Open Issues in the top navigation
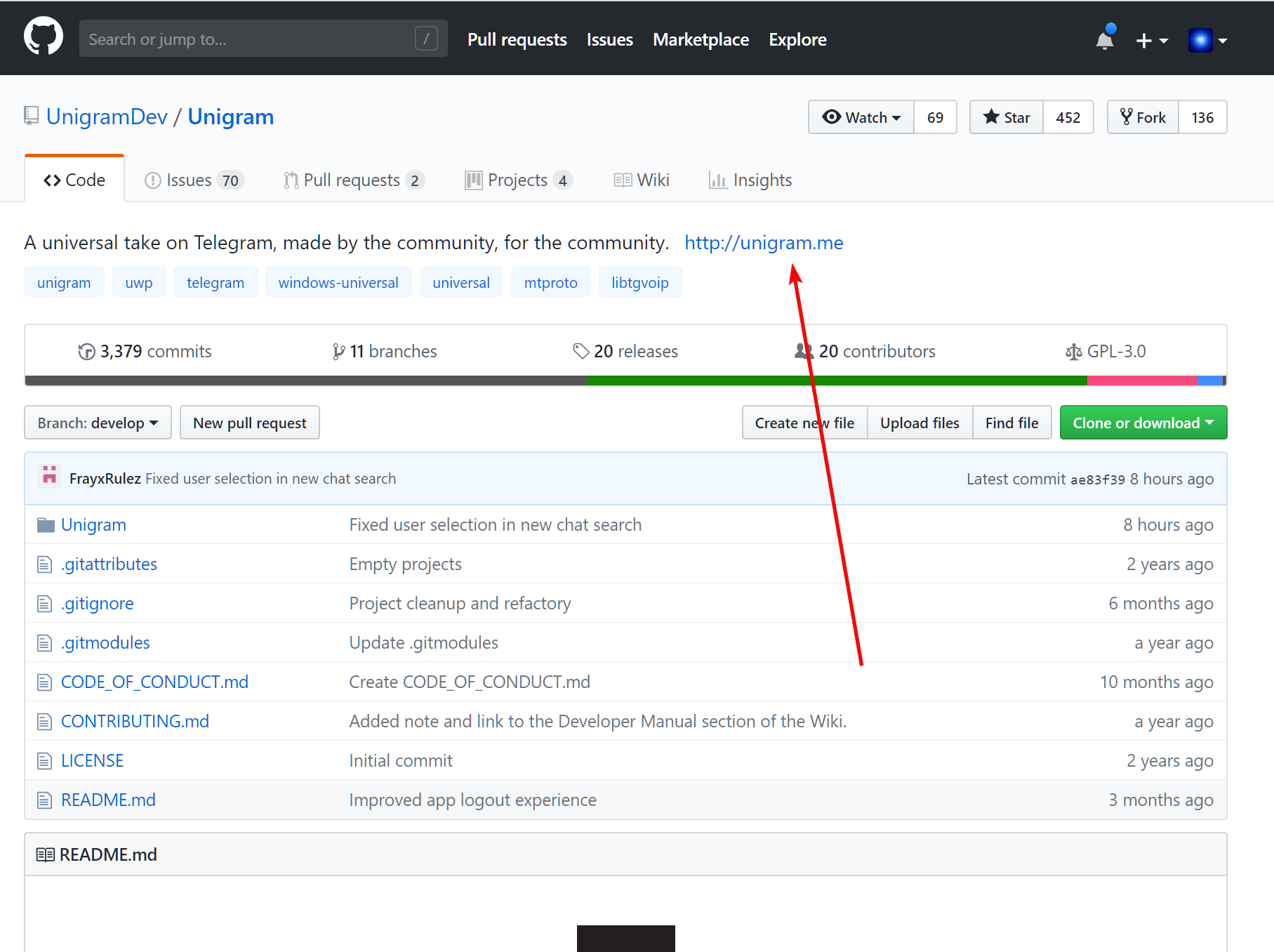 610,39
